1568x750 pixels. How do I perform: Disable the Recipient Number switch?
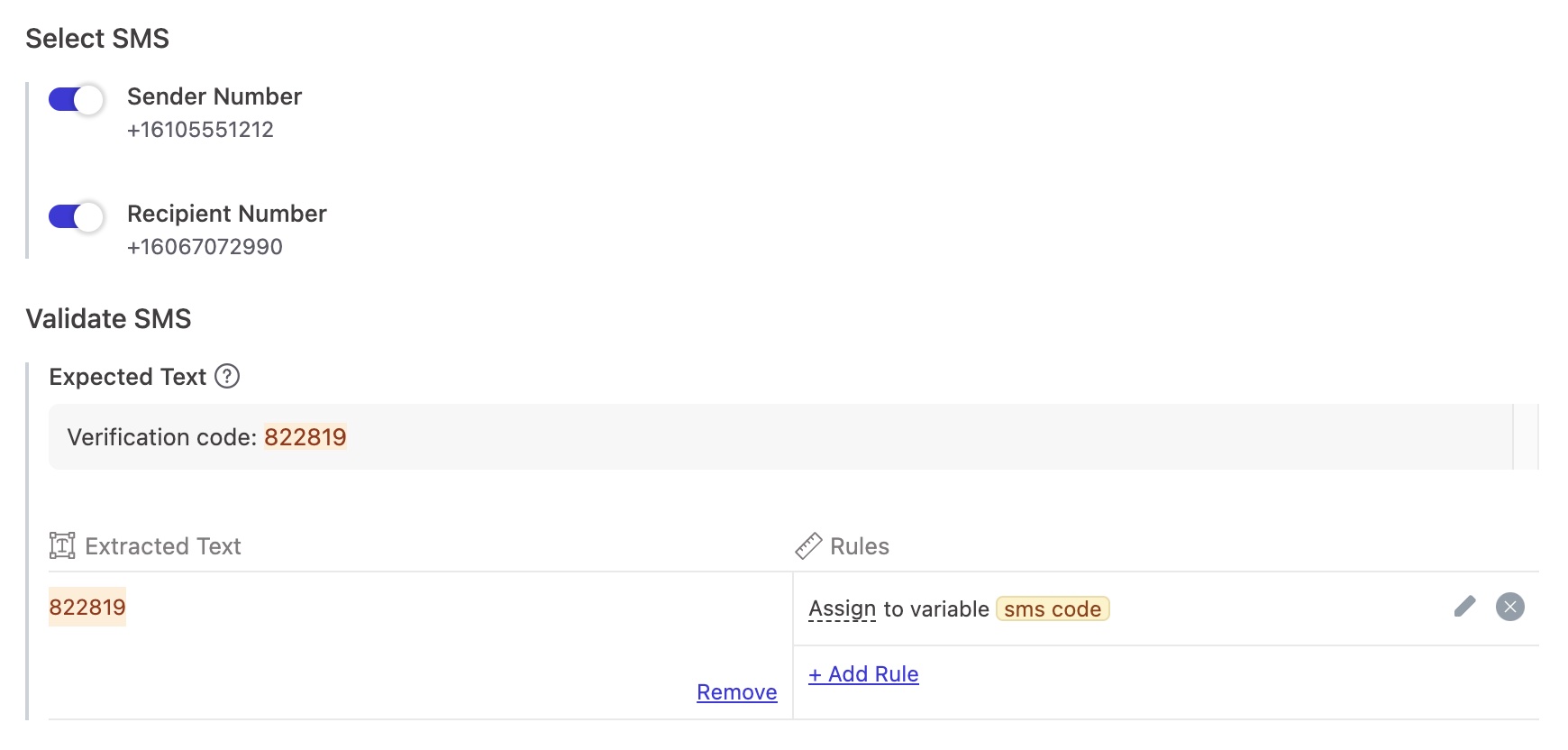(x=76, y=216)
